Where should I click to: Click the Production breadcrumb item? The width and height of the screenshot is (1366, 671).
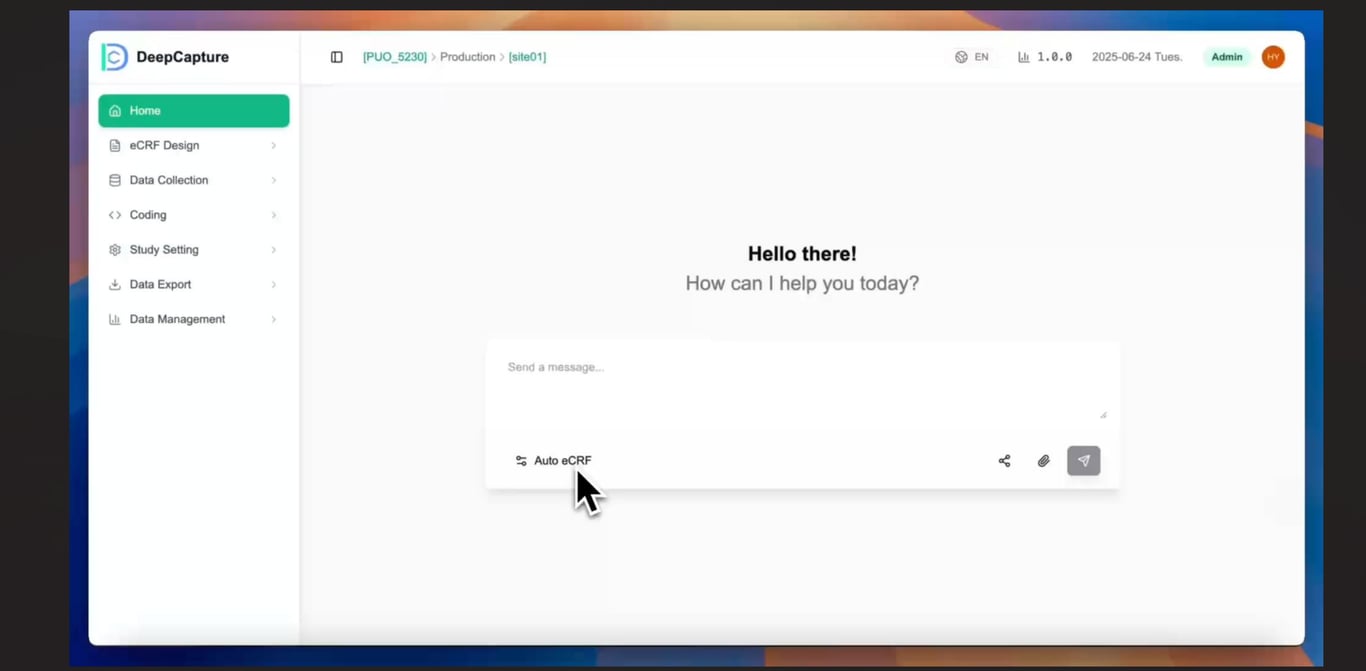click(x=467, y=57)
